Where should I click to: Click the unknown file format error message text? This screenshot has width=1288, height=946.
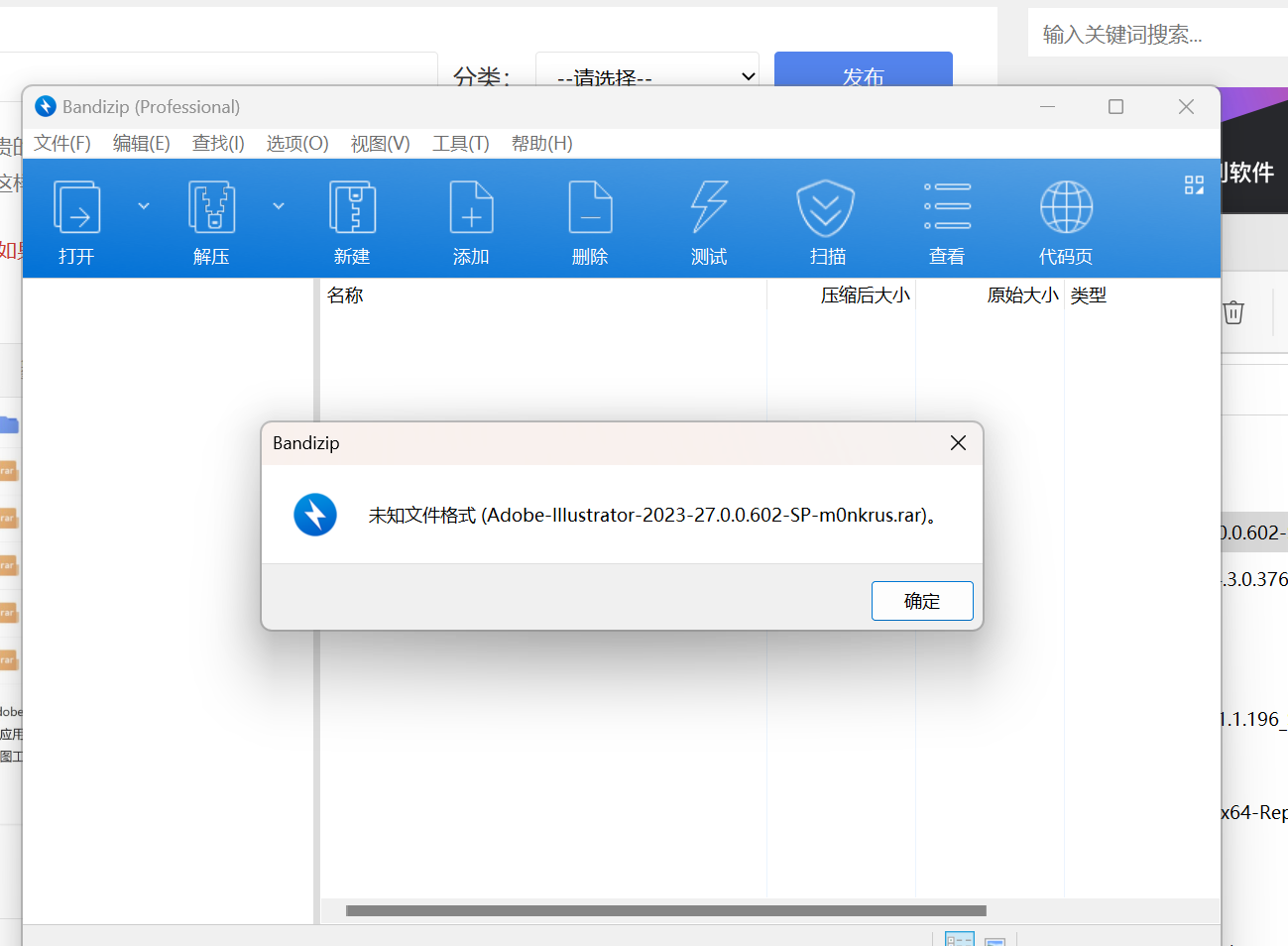point(653,516)
